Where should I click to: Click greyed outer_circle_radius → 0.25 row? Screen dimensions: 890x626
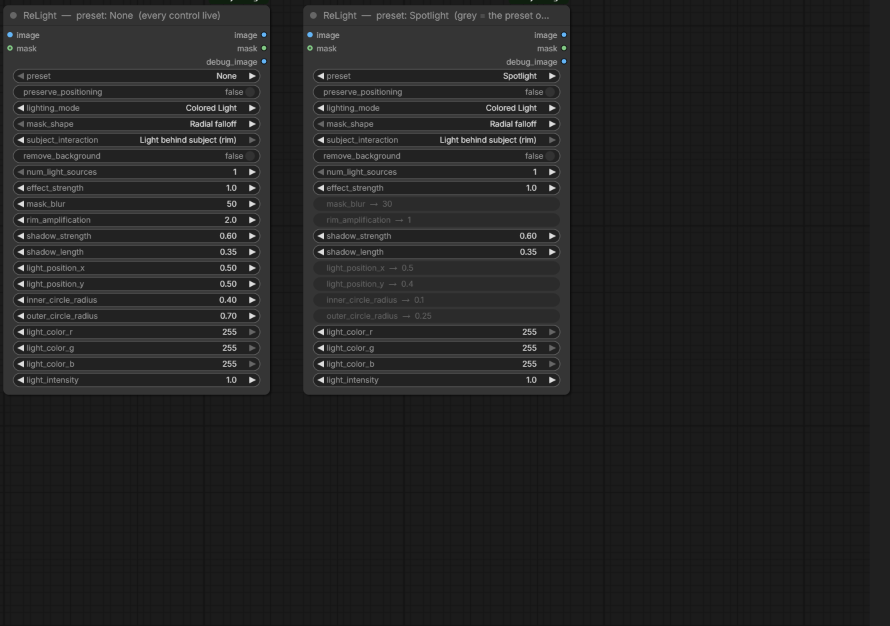click(436, 316)
